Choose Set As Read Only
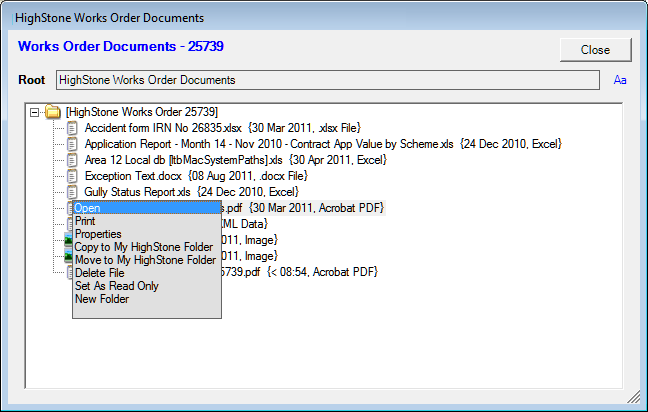This screenshot has width=648, height=412. (x=147, y=286)
